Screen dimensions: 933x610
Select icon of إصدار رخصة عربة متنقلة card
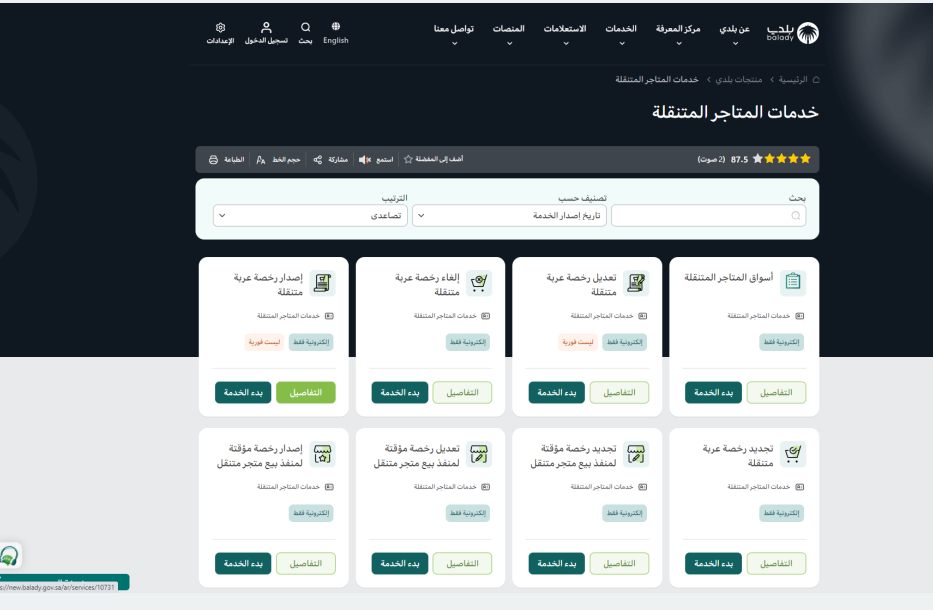pos(323,282)
